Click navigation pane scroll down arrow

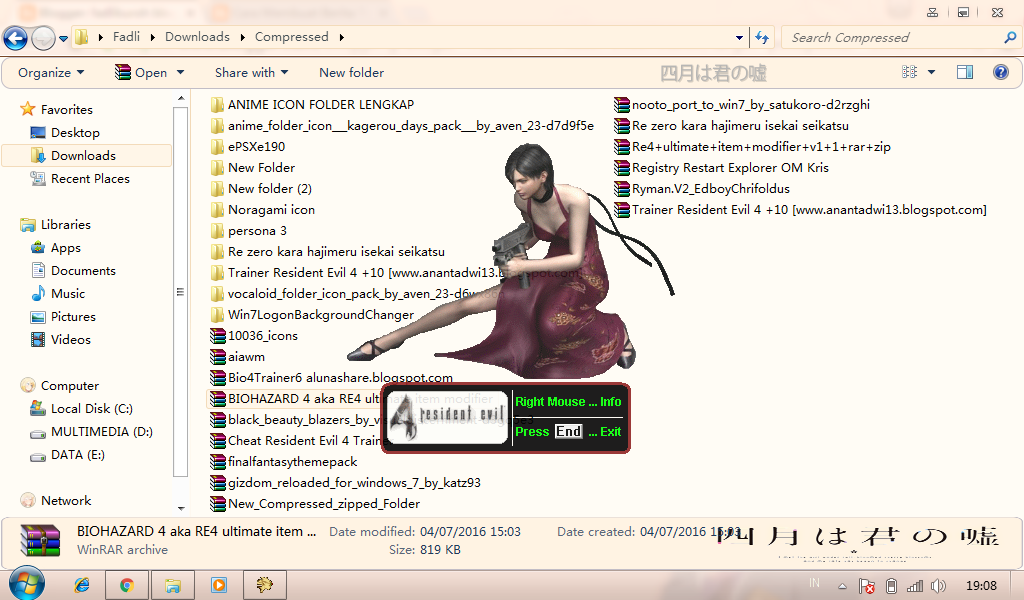point(181,508)
